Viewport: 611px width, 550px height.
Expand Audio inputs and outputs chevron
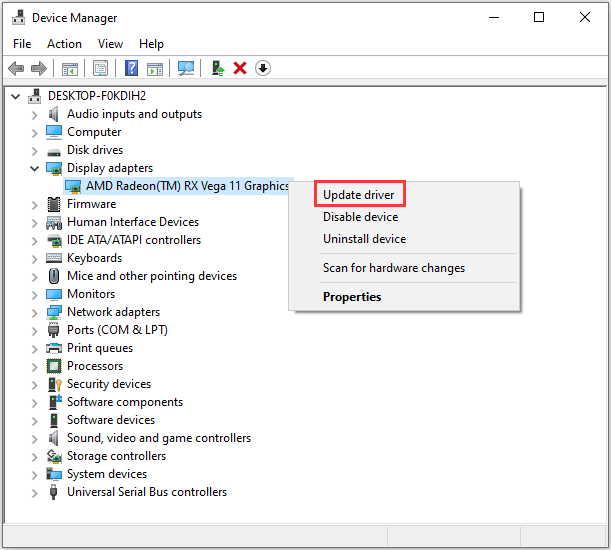(35, 115)
